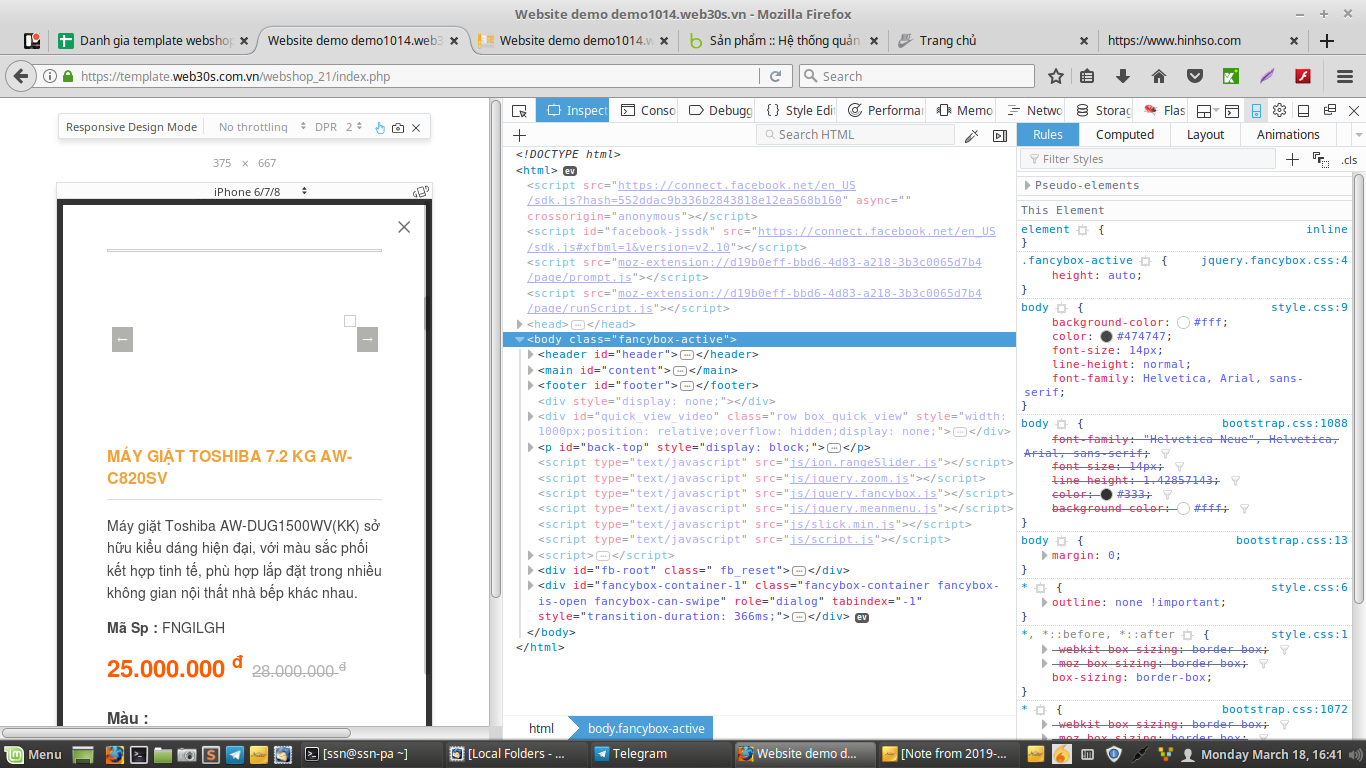Open the style.css:9 source link
The height and width of the screenshot is (768, 1366).
point(1309,308)
